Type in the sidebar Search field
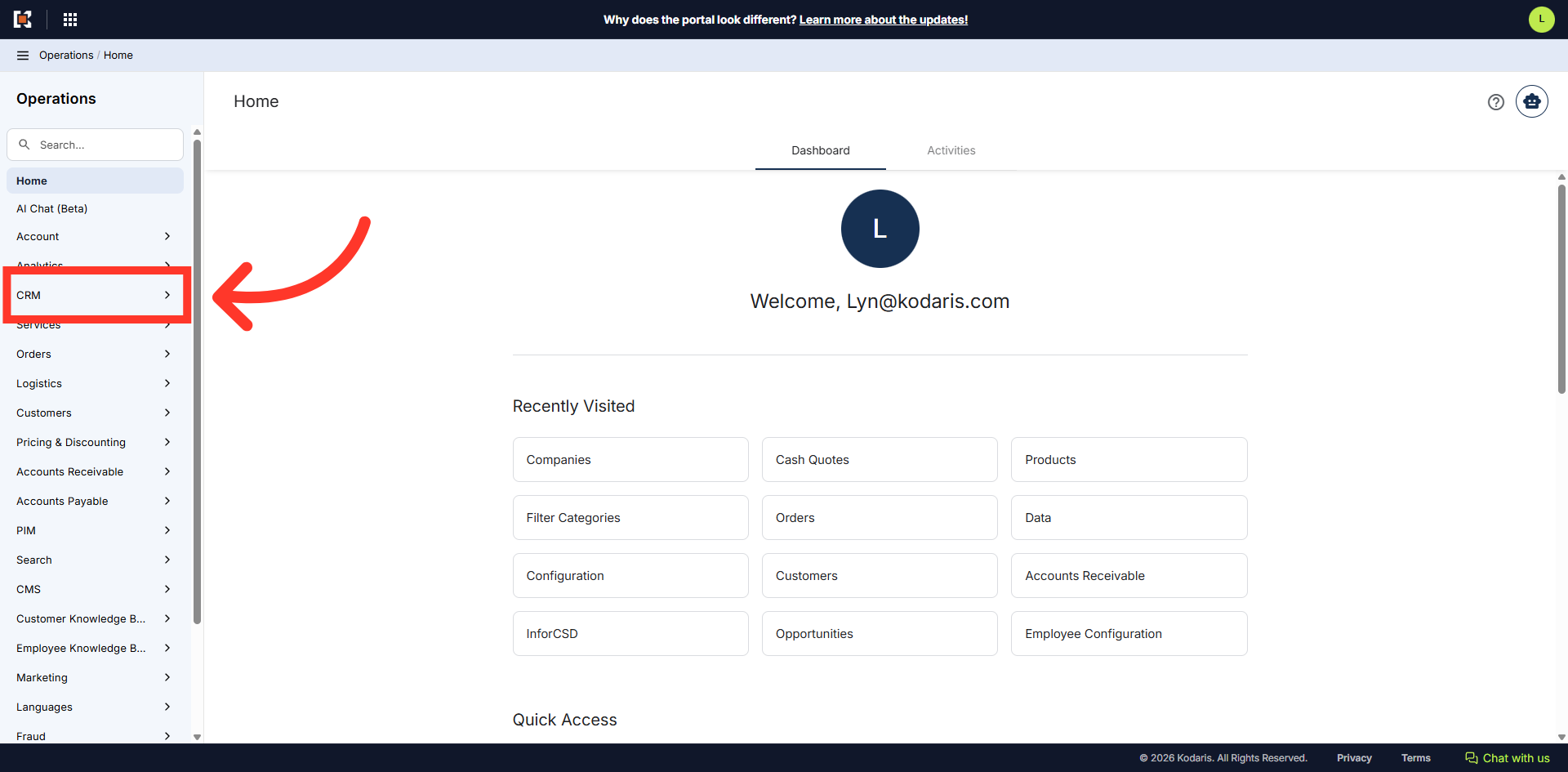The image size is (1568, 772). [x=95, y=145]
